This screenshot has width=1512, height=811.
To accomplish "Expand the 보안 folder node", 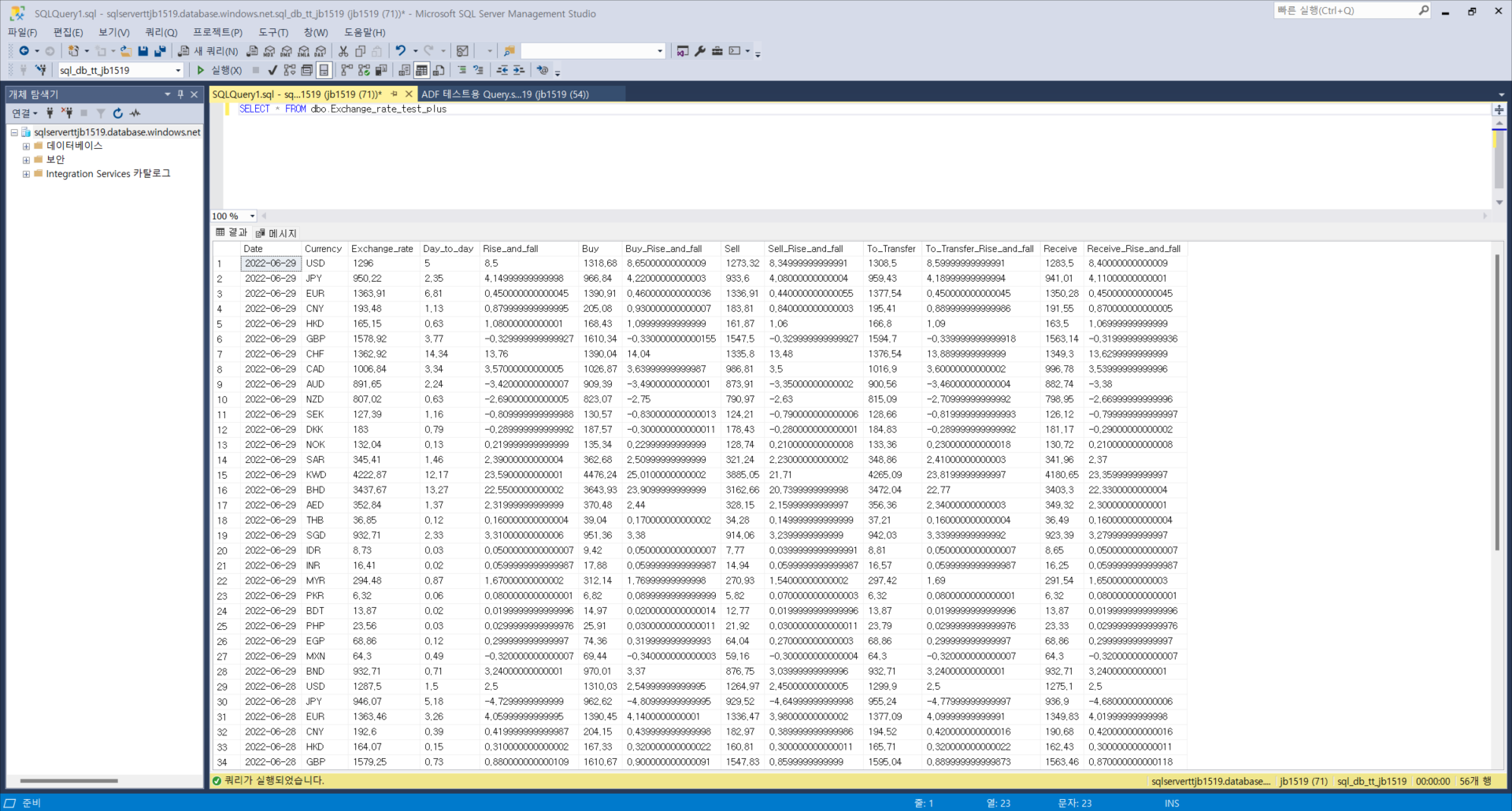I will click(x=26, y=160).
